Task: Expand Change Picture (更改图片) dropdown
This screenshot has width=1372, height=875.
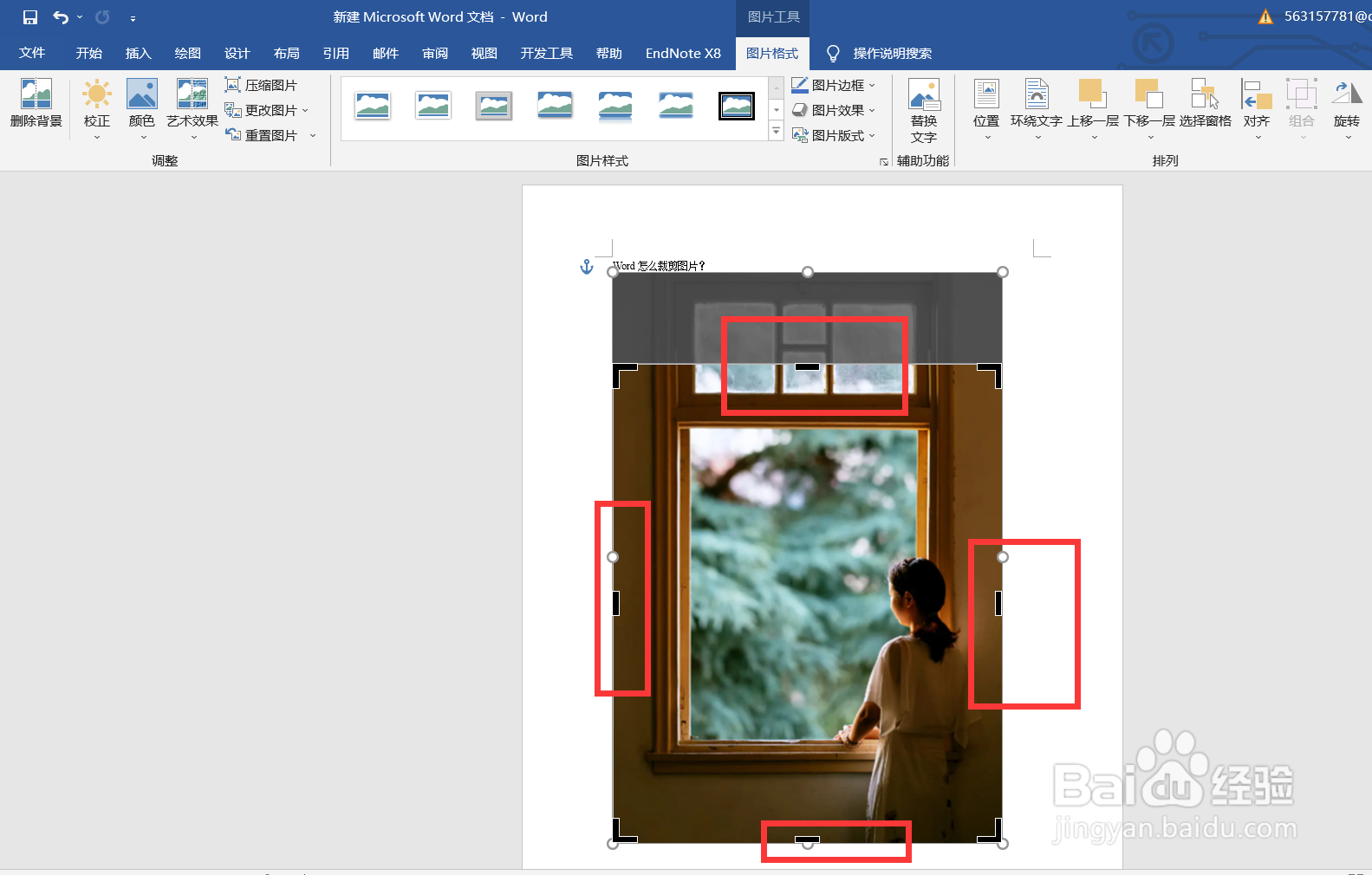Action: (x=305, y=110)
